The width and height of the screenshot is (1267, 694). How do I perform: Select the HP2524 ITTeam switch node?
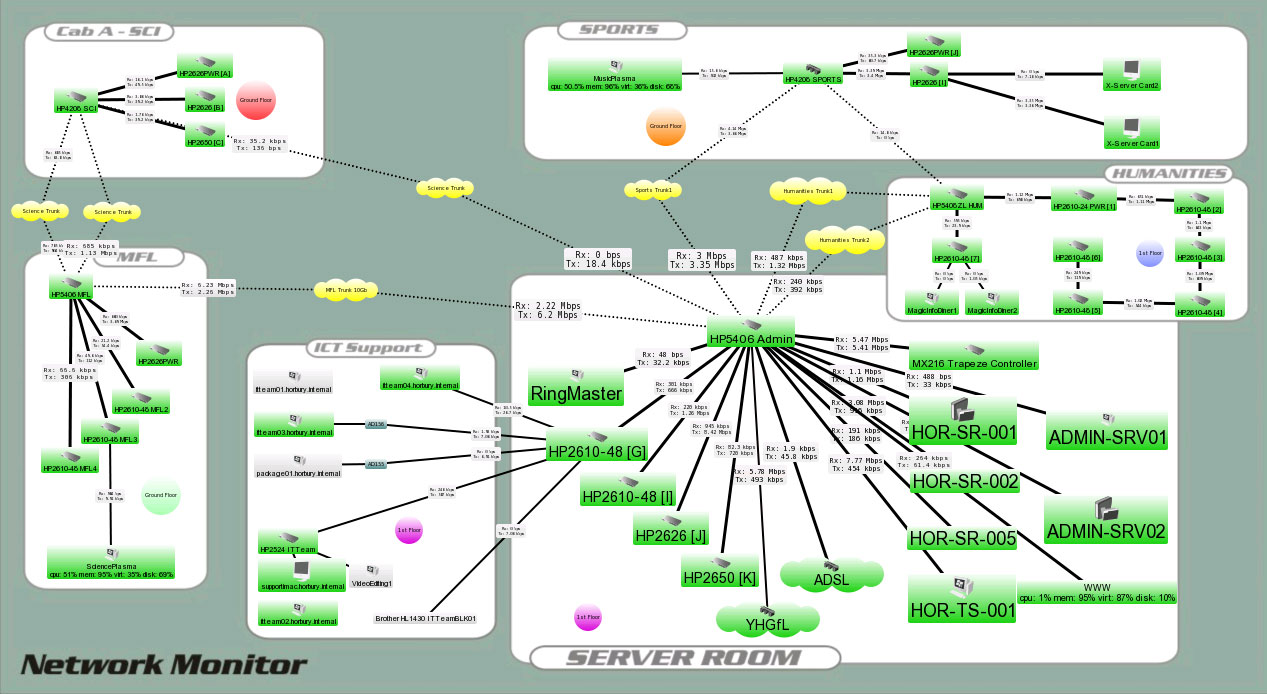tap(288, 542)
